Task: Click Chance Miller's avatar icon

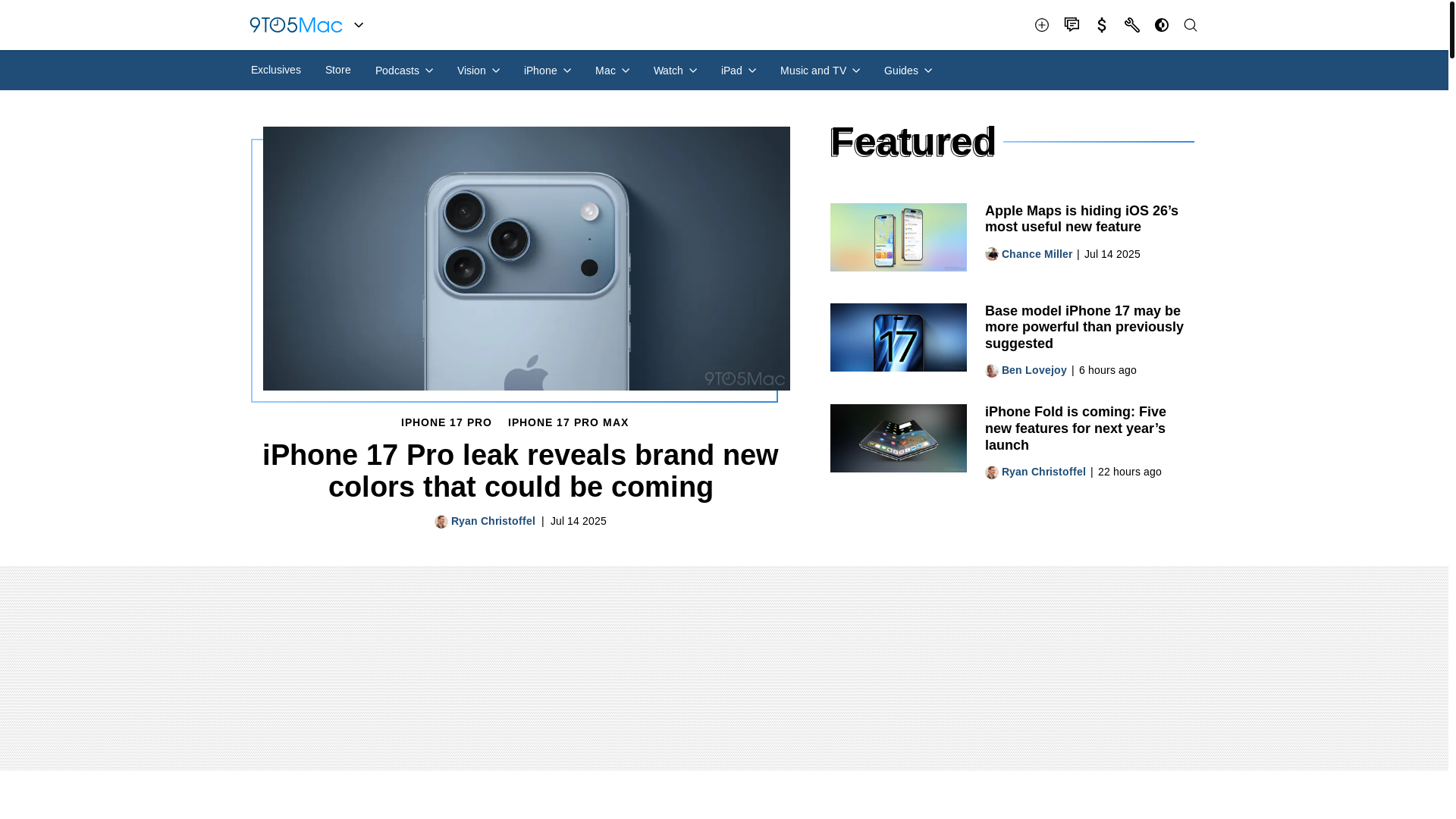Action: point(992,254)
